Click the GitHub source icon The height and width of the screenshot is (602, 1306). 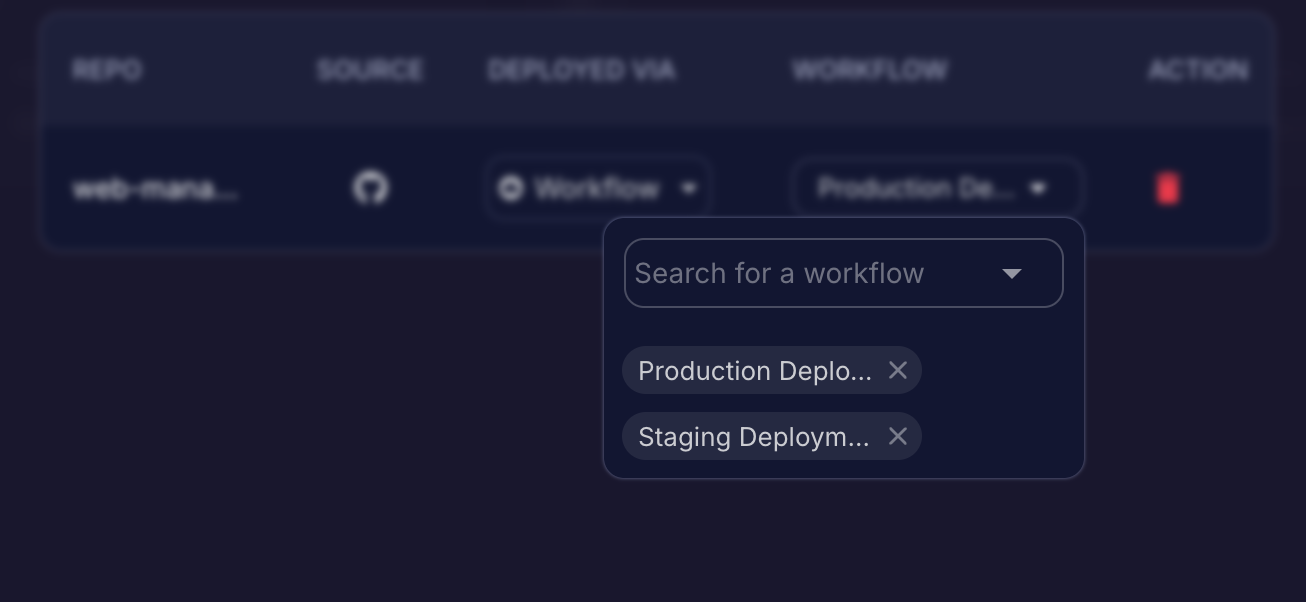pos(370,188)
